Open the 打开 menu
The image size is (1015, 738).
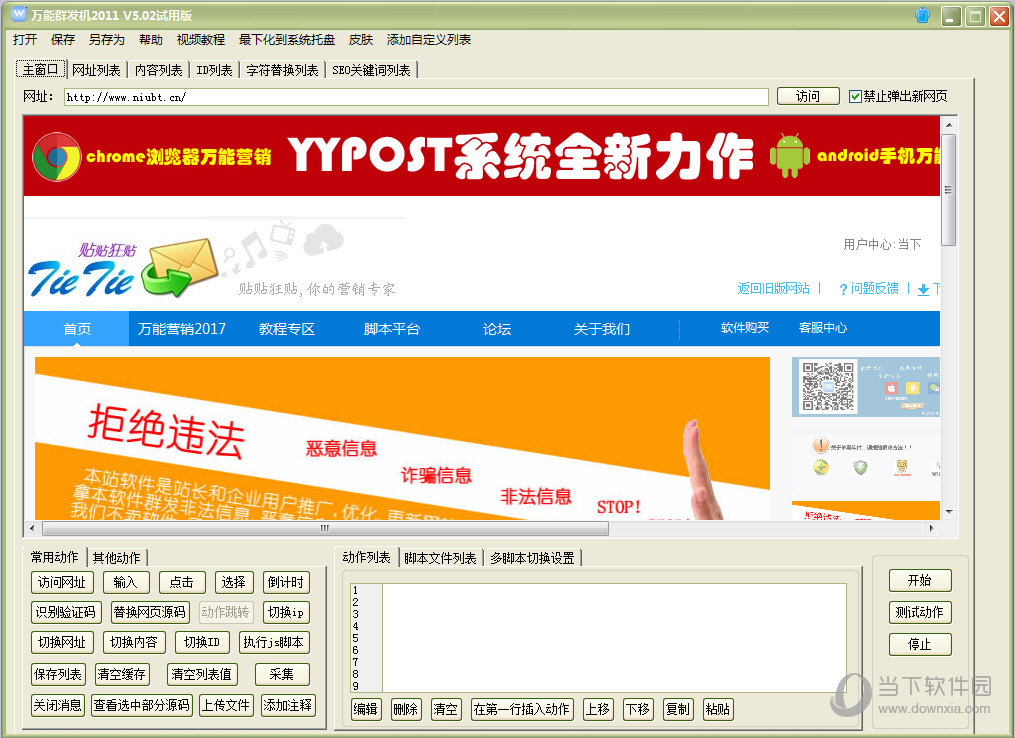tap(25, 39)
